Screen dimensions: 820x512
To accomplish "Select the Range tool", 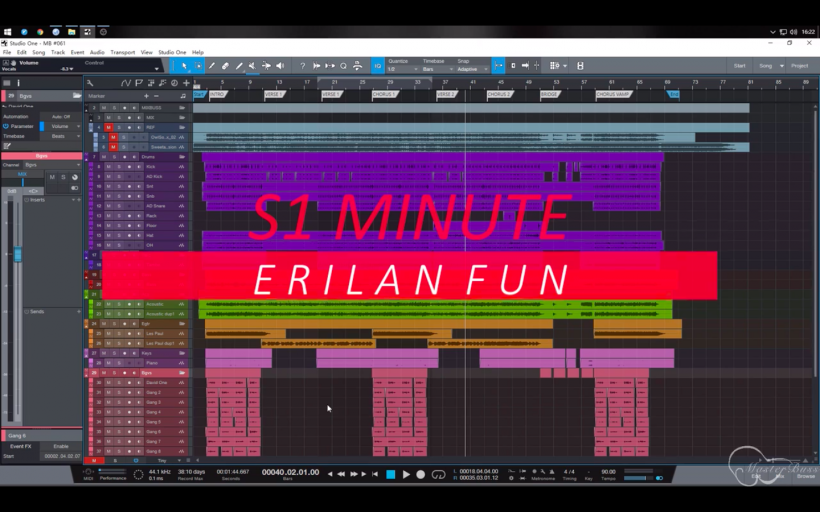I will 198,66.
